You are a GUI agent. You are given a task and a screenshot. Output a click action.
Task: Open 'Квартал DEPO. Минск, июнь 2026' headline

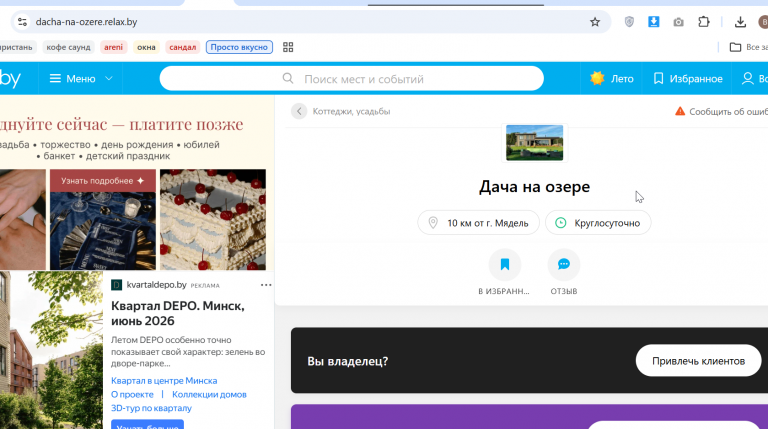tap(178, 313)
